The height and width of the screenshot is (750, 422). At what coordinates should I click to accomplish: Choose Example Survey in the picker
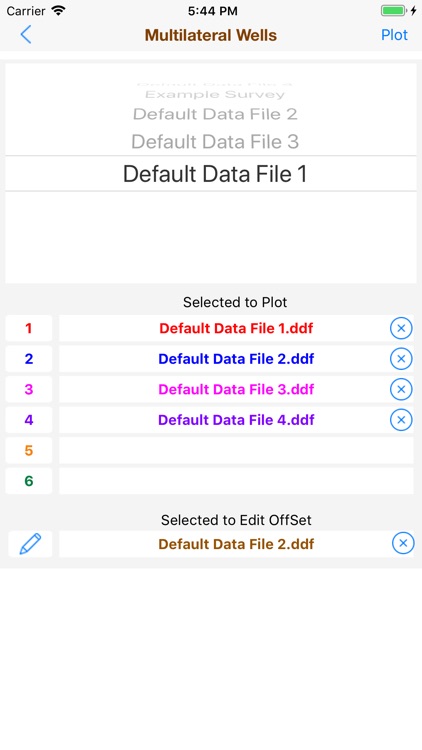(215, 94)
